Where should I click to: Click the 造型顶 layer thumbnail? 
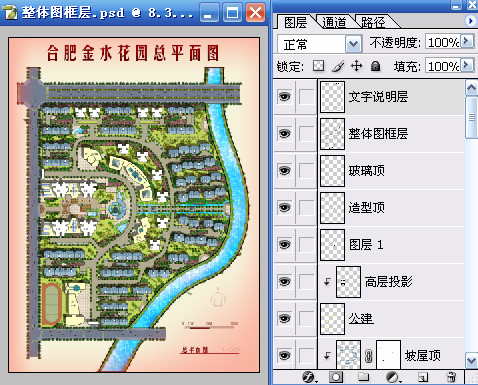coord(332,208)
